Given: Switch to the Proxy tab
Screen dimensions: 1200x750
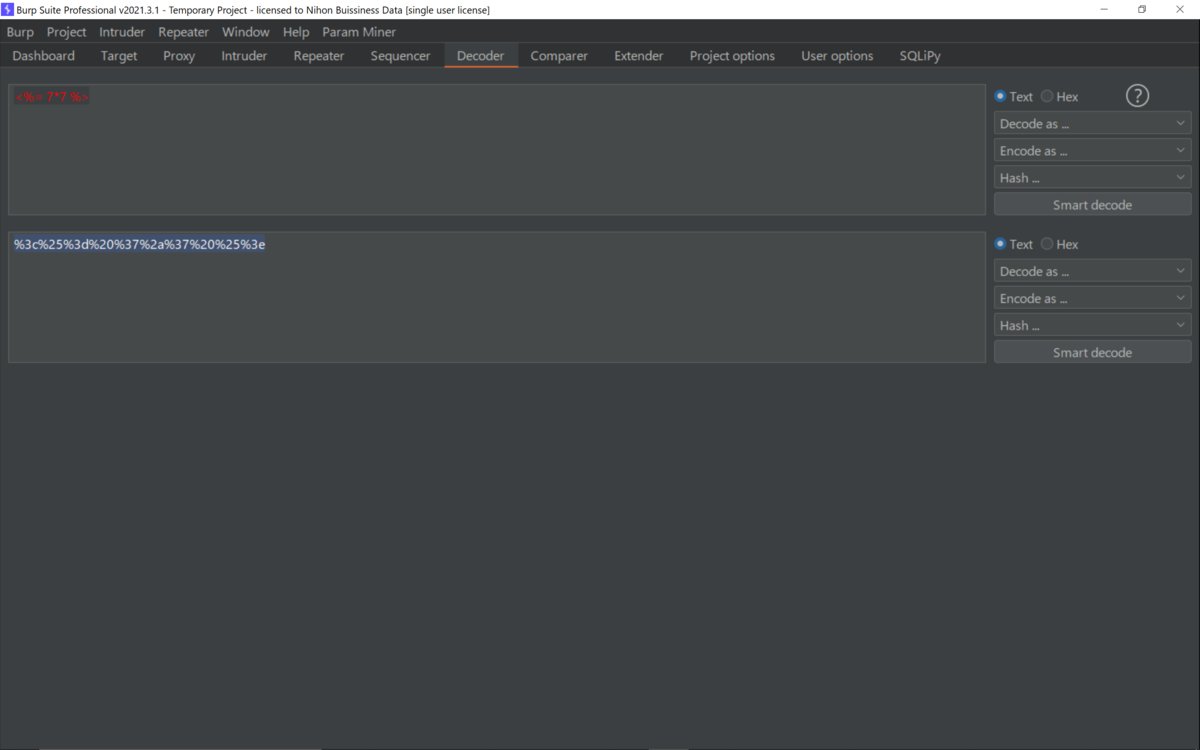Looking at the screenshot, I should 179,56.
